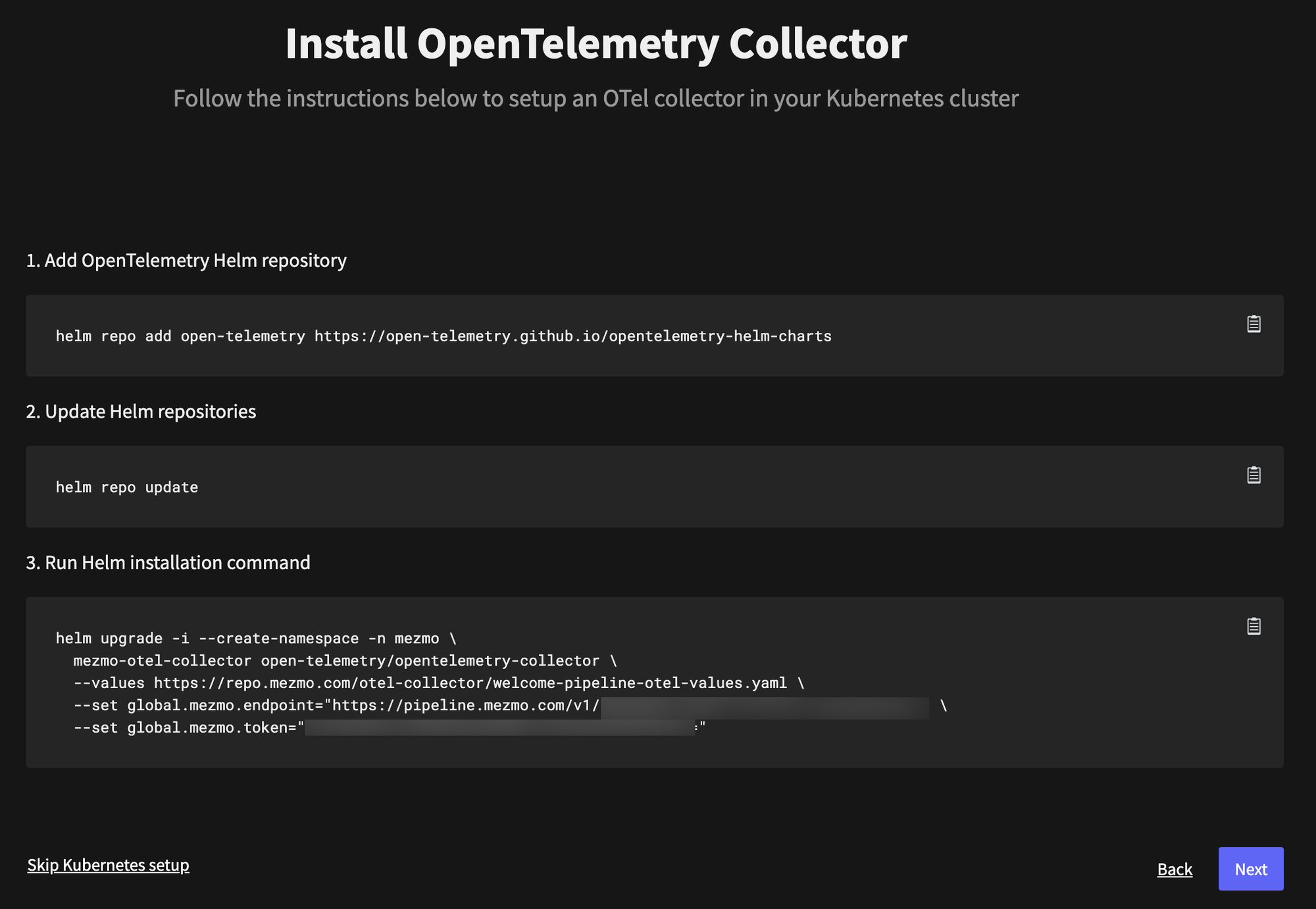Copy the helm repo update command
Image resolution: width=1316 pixels, height=909 pixels.
point(1253,475)
